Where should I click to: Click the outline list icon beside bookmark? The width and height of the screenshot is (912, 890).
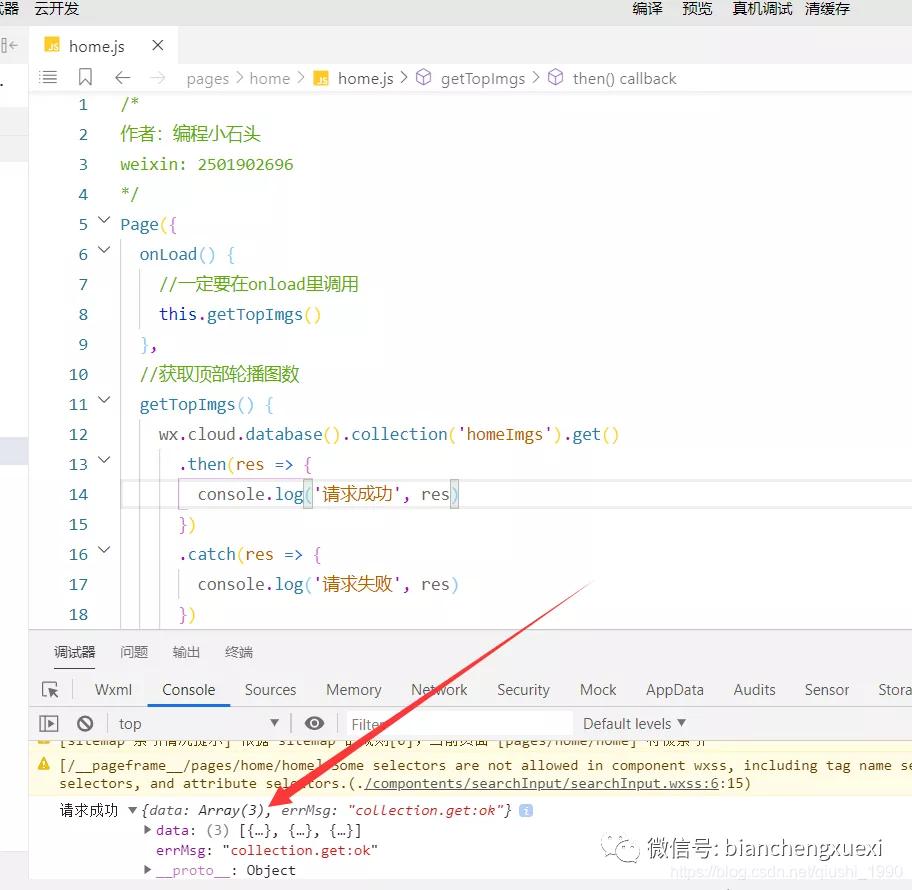point(48,78)
